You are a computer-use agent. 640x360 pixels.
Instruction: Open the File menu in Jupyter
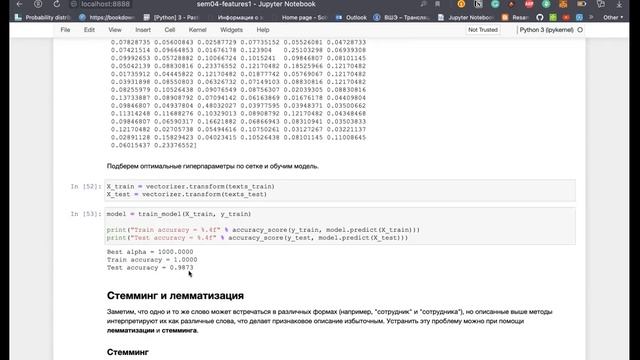pos(65,30)
